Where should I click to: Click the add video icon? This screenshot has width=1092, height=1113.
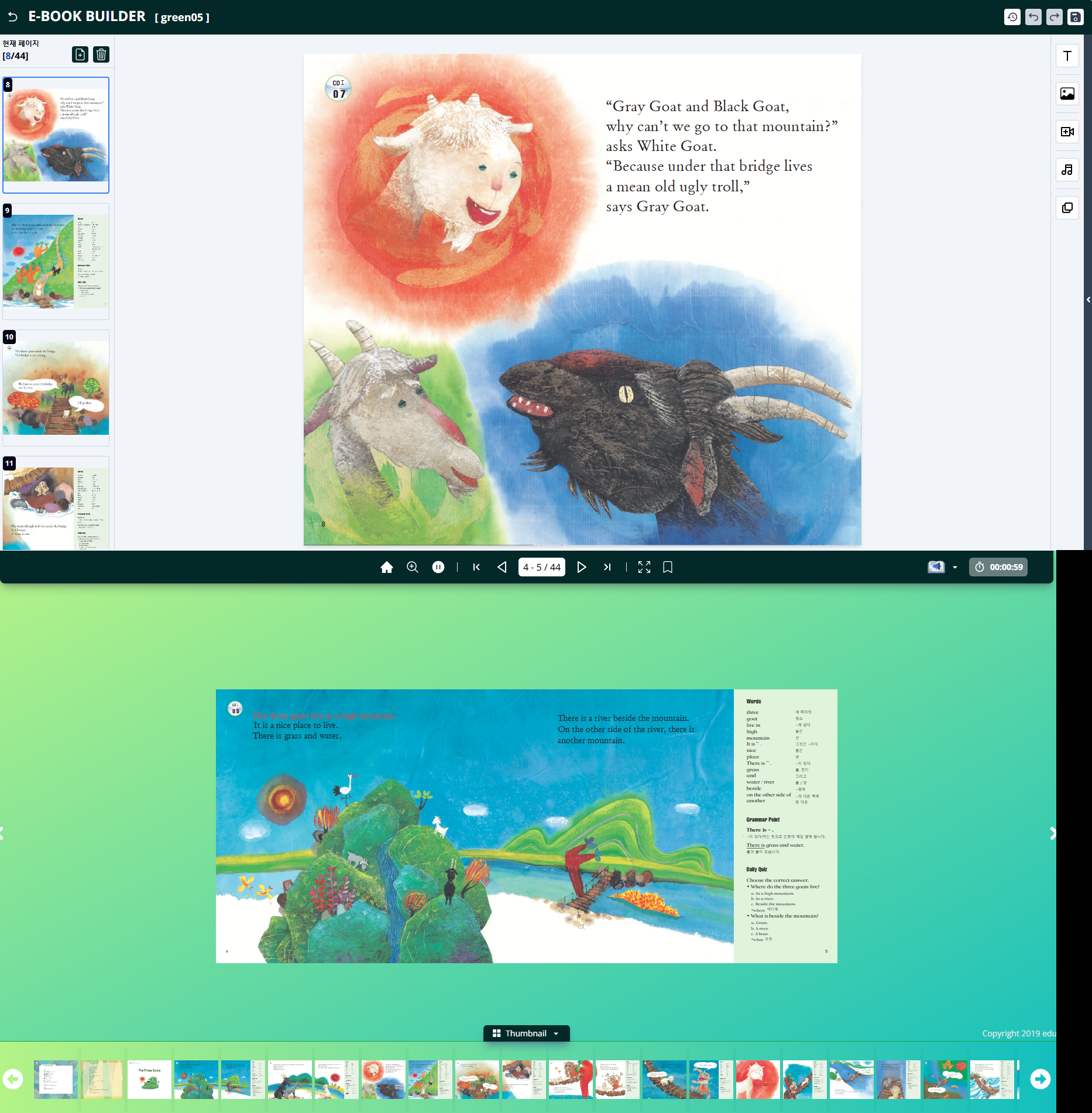(1067, 132)
